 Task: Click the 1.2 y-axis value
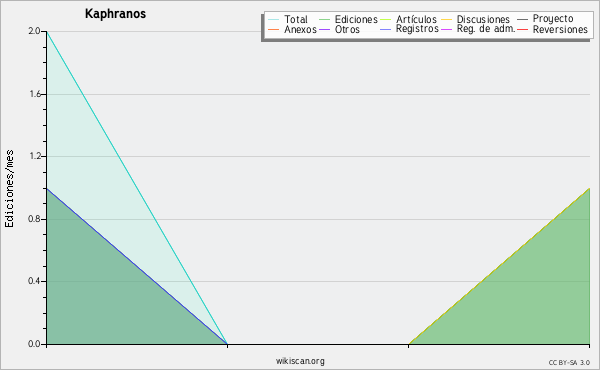click(x=34, y=156)
